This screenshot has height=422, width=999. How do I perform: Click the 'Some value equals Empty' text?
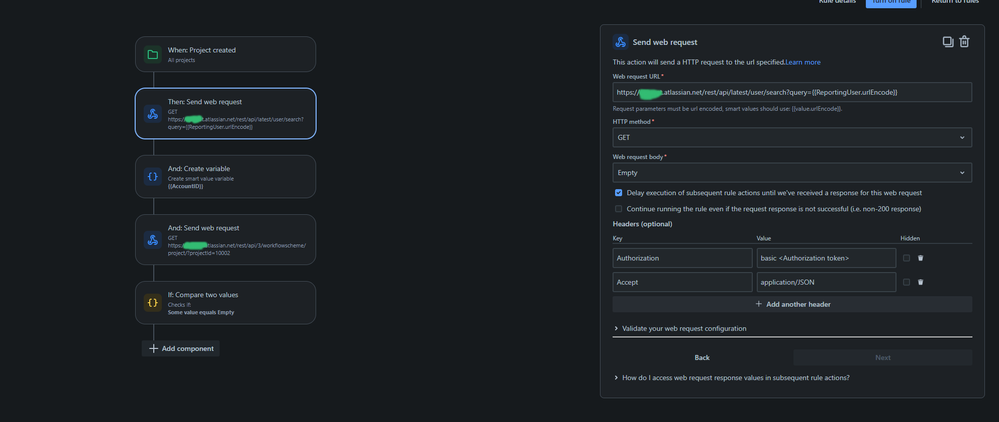201,312
